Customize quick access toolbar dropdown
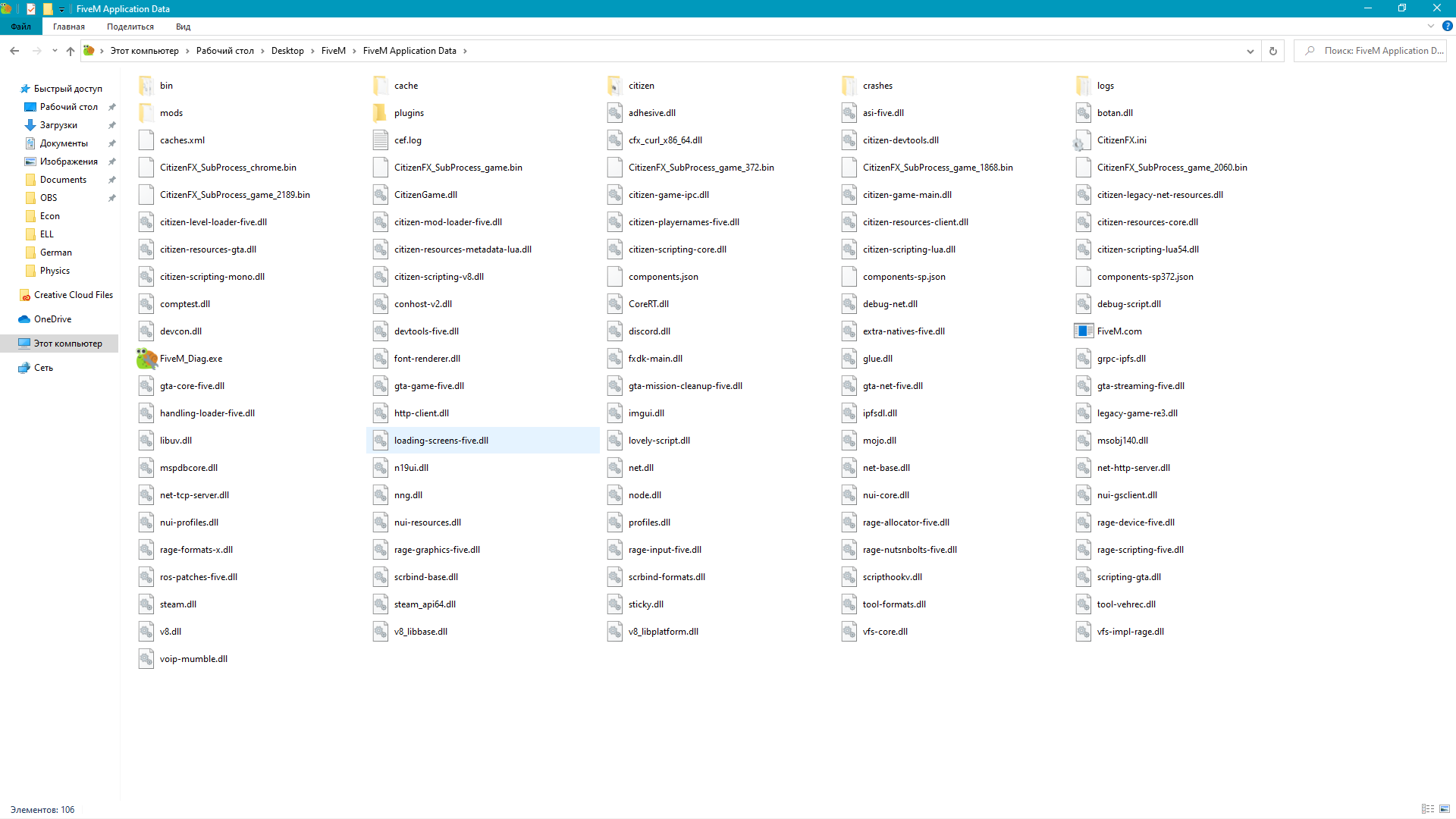Viewport: 1456px width, 819px height. coord(62,9)
